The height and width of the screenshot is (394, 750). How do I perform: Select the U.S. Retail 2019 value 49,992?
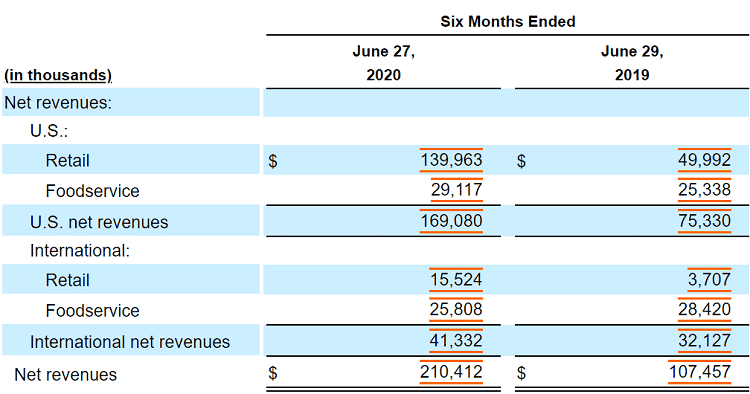tap(704, 160)
